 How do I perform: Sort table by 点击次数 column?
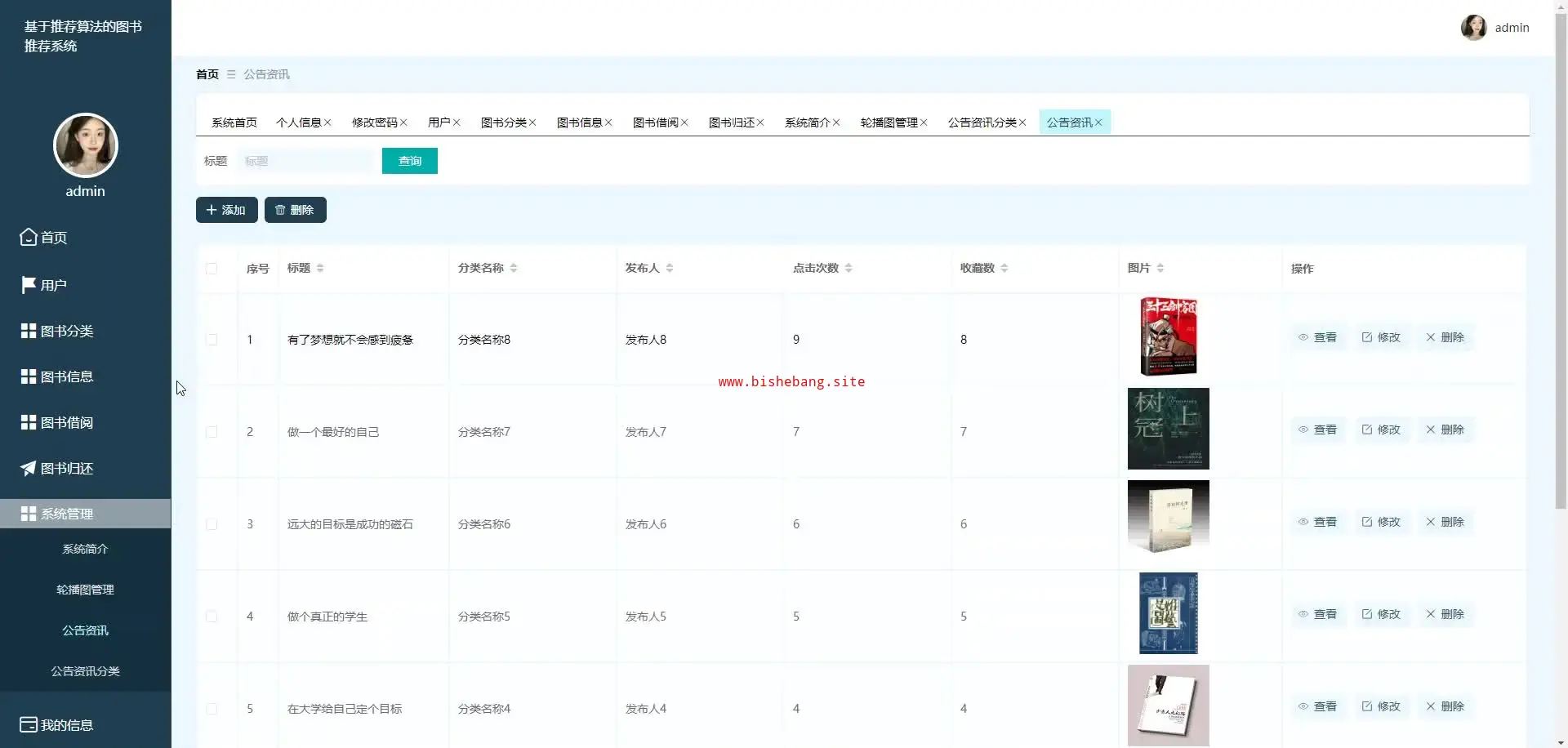coord(849,268)
